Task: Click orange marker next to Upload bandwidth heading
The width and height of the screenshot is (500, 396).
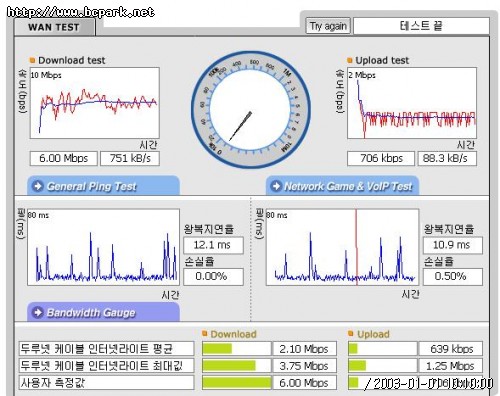Action: point(350,333)
